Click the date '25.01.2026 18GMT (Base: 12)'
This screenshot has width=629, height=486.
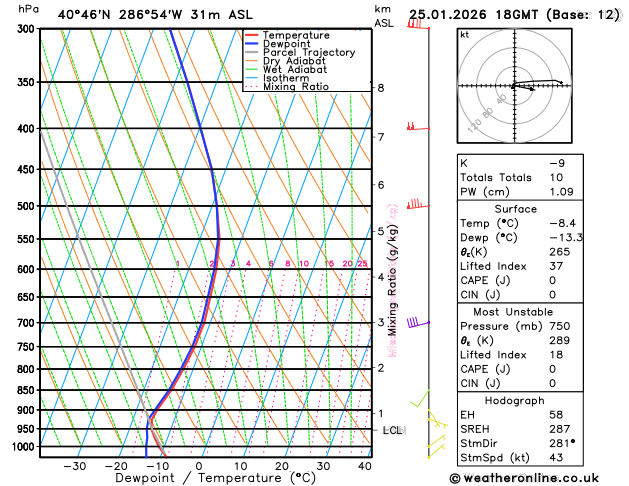pyautogui.click(x=514, y=15)
